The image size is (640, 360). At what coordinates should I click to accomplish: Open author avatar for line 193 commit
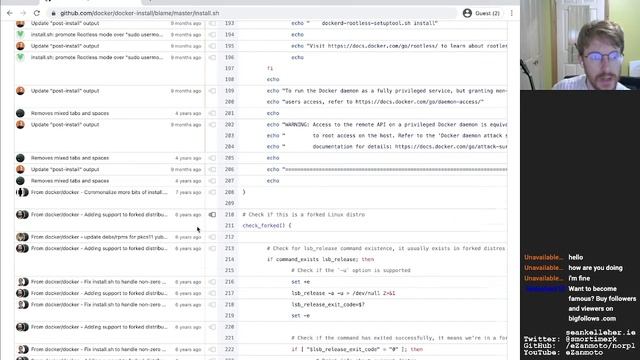tap(20, 23)
